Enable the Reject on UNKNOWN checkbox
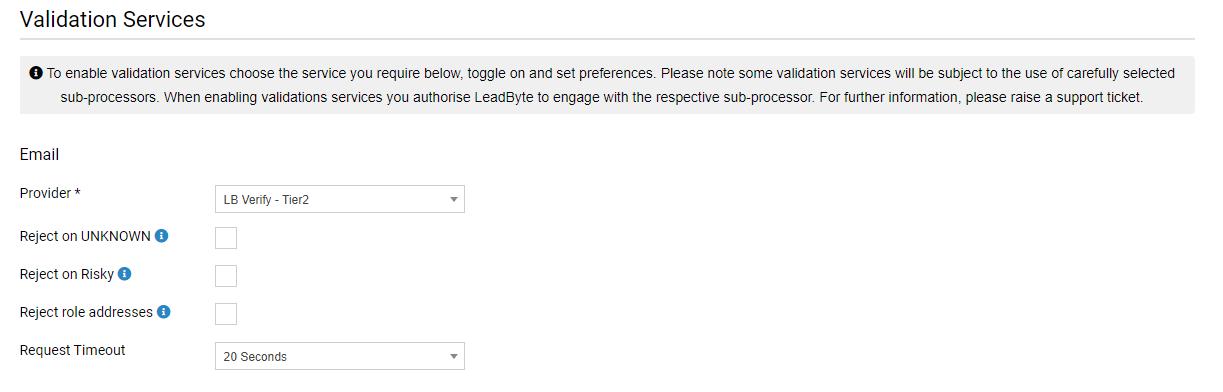The height and width of the screenshot is (392, 1223). [226, 238]
